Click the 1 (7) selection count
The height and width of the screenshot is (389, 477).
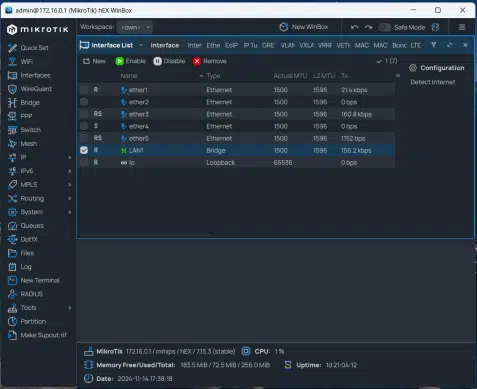point(387,61)
